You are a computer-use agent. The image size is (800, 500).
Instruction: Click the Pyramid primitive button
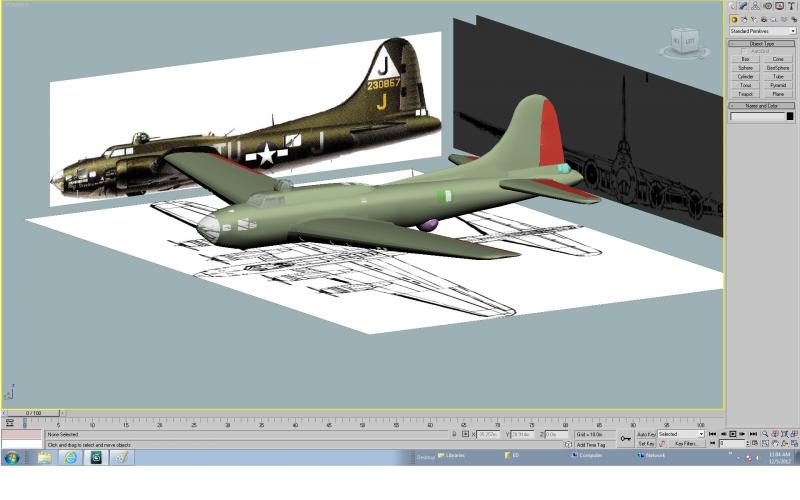(x=778, y=85)
